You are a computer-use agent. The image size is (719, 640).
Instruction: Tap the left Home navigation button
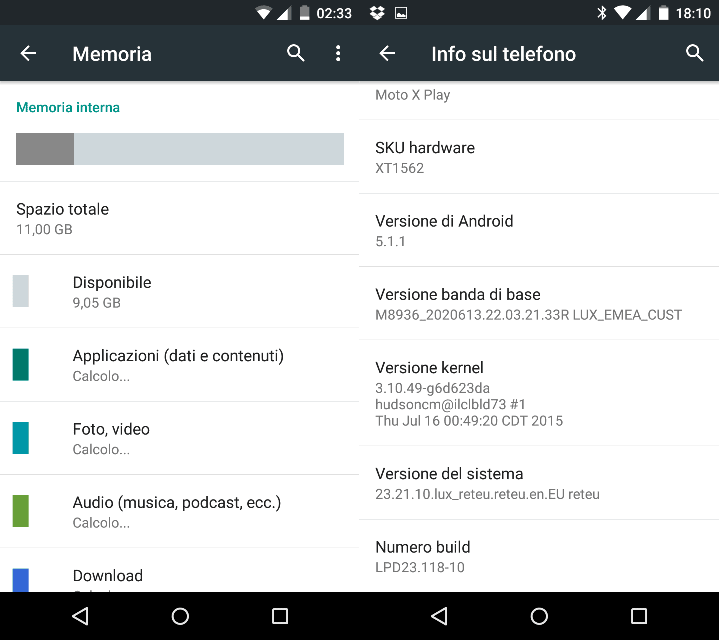tap(180, 616)
